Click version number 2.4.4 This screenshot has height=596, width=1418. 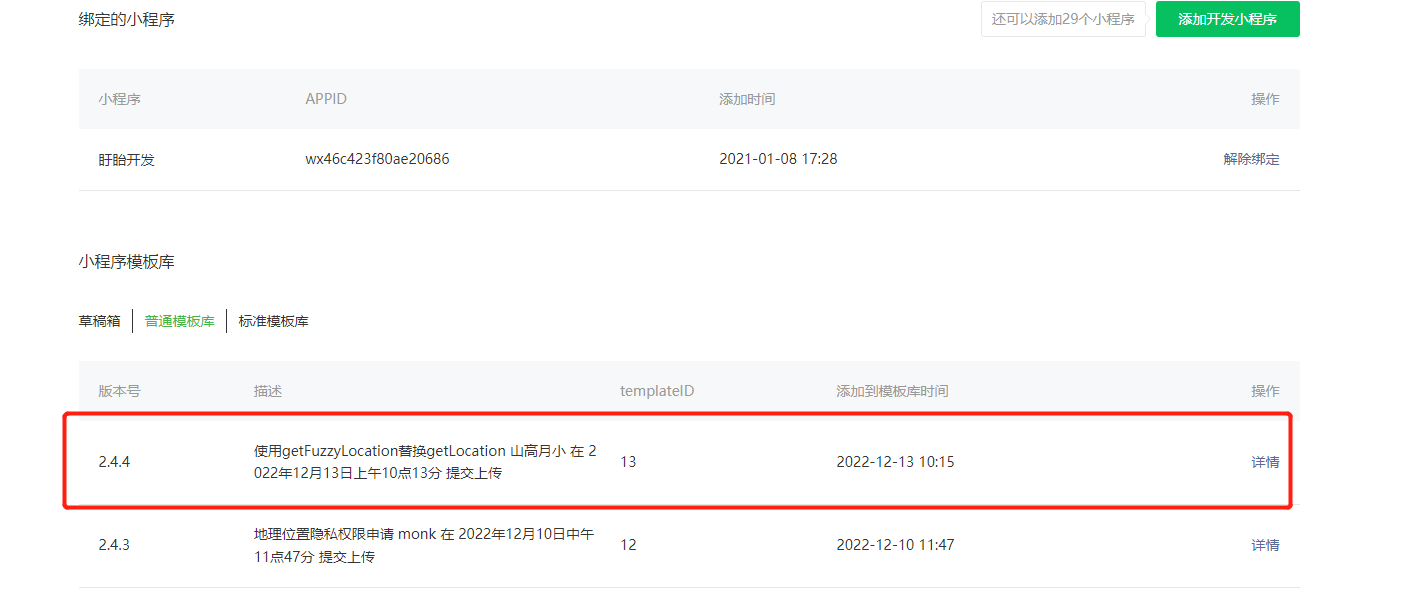[x=114, y=462]
